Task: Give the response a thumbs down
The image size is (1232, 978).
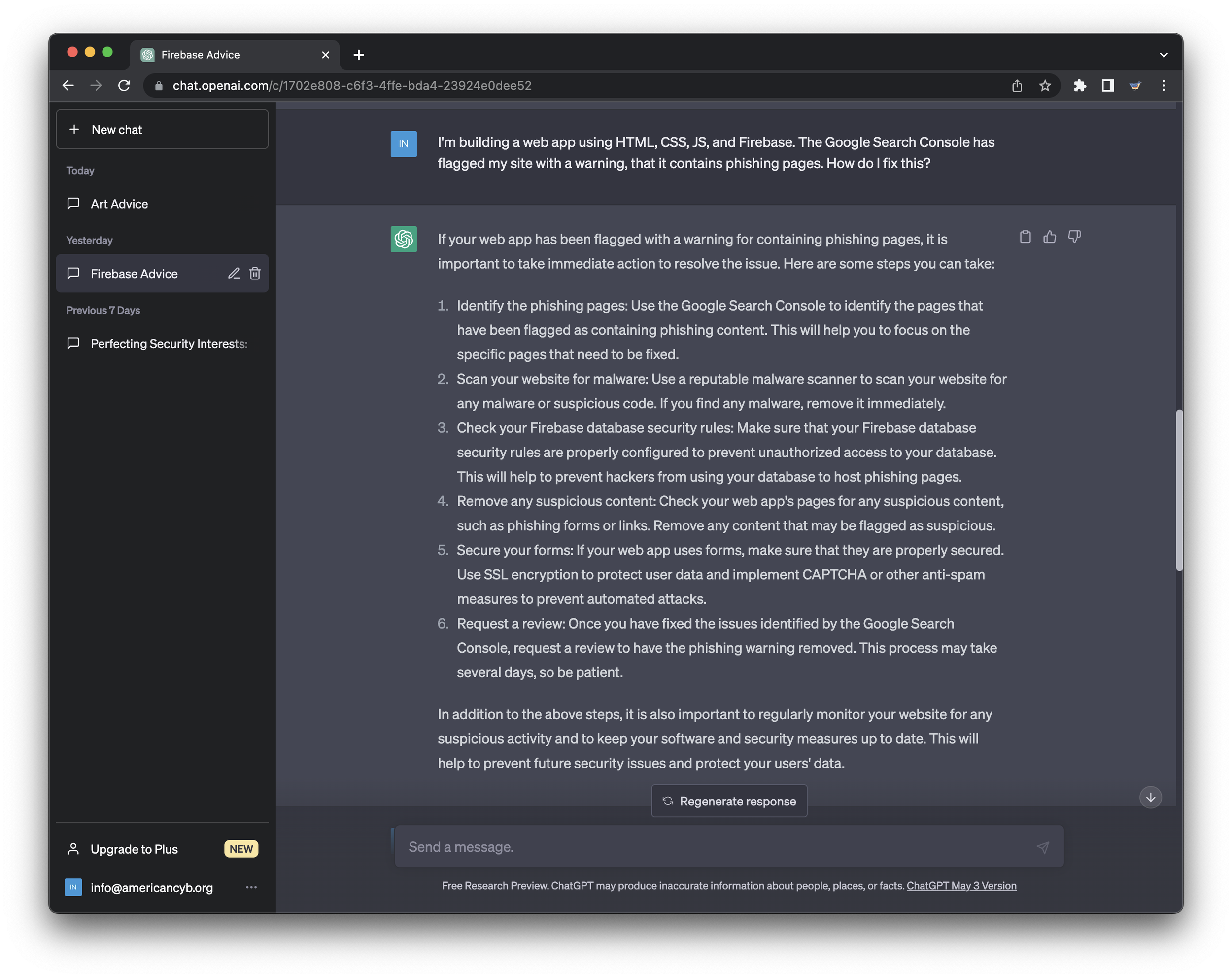Action: click(x=1074, y=237)
